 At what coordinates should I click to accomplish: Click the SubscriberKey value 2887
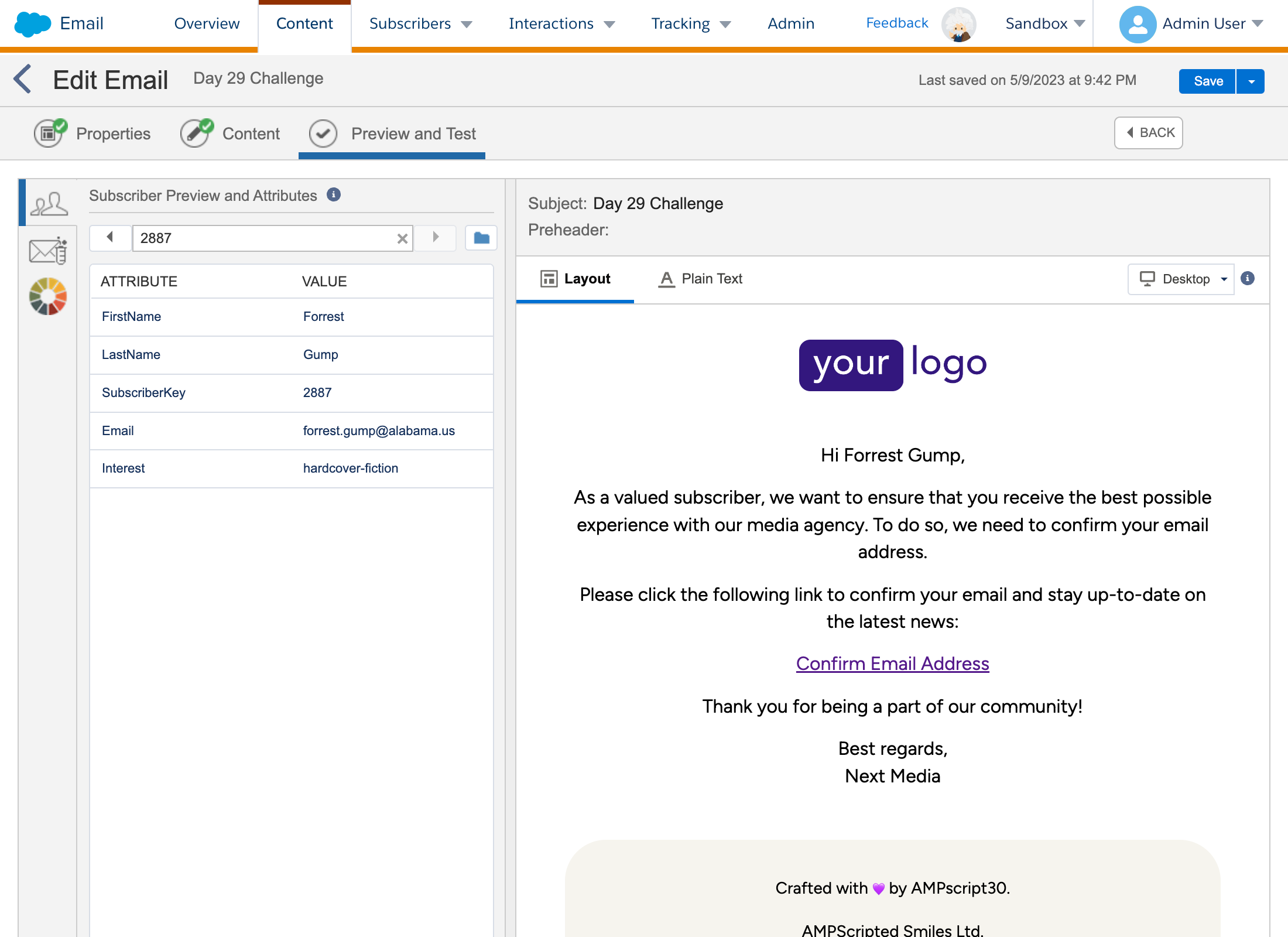pos(317,392)
